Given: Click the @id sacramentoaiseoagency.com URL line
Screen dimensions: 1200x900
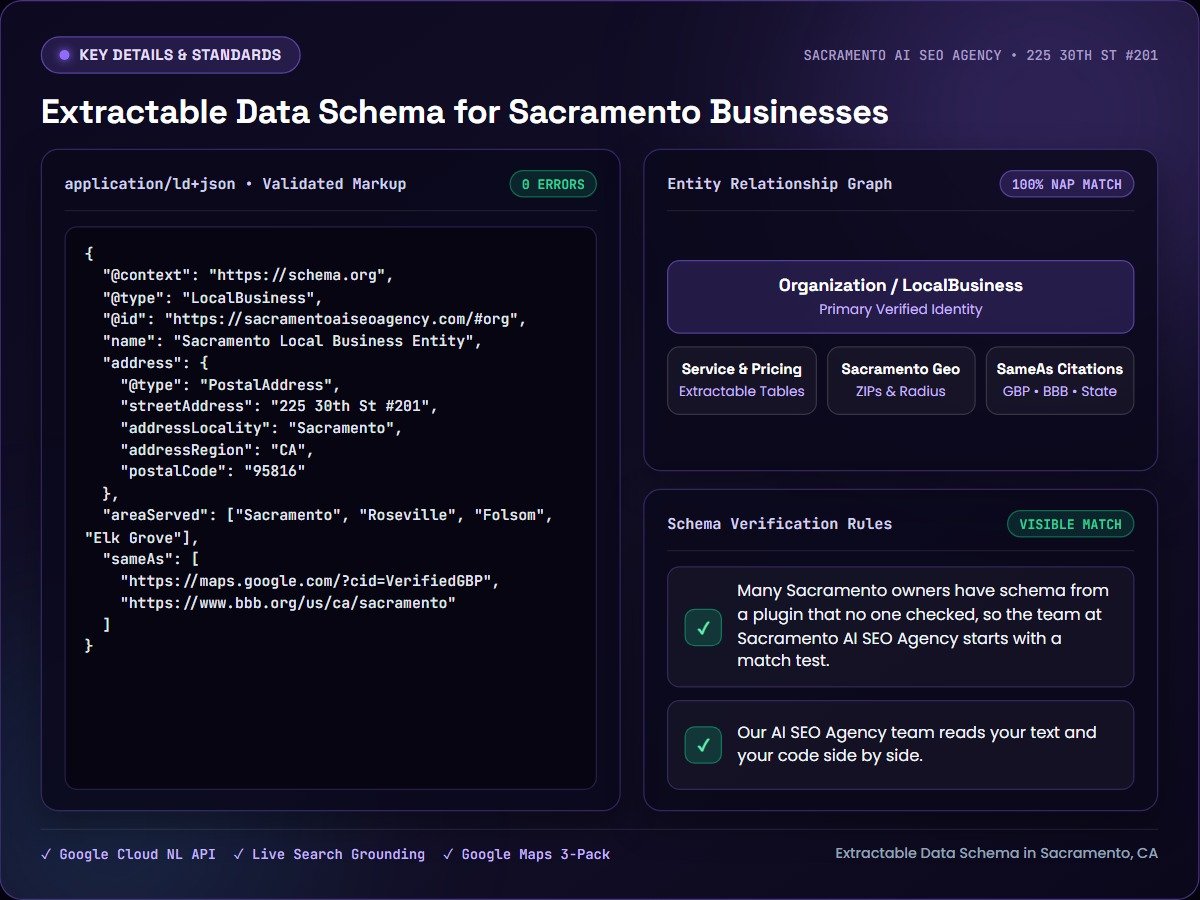Looking at the screenshot, I should (x=314, y=319).
